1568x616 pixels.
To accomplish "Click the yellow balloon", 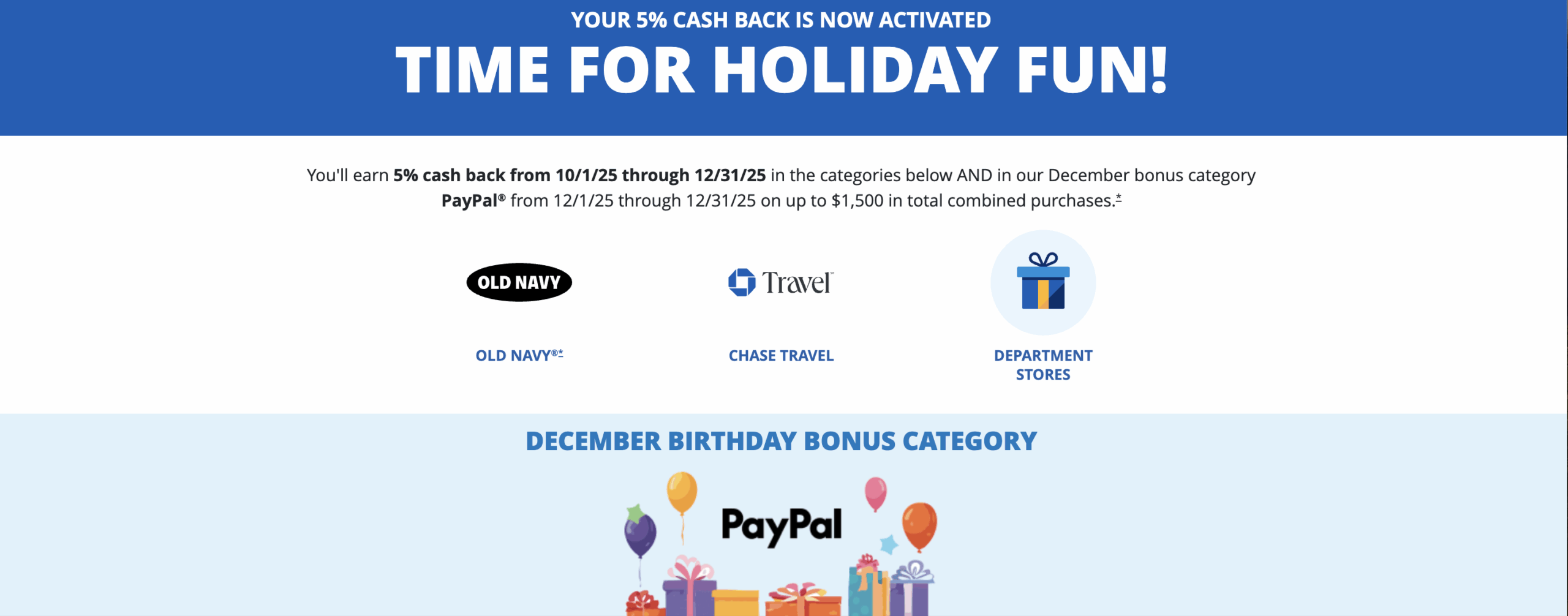I will tap(682, 492).
